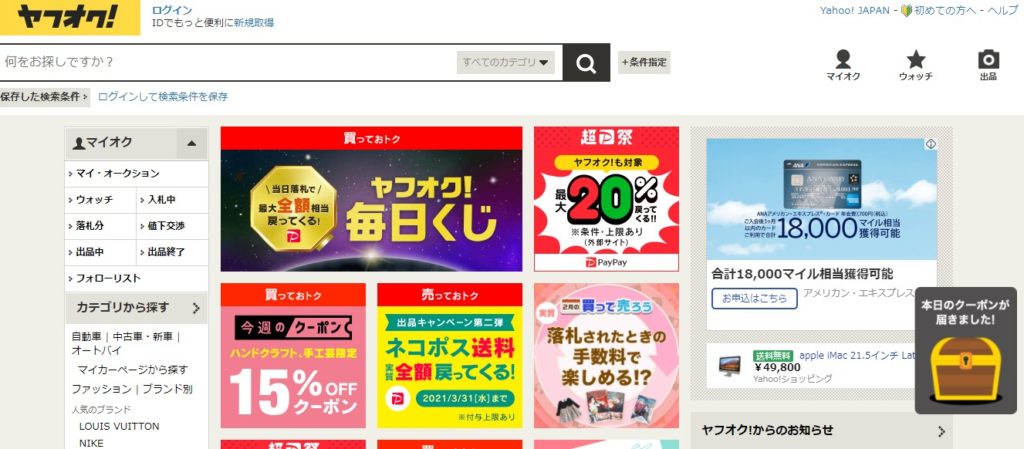1024x449 pixels.
Task: Collapse the マイオク sidebar panel
Action: click(191, 143)
